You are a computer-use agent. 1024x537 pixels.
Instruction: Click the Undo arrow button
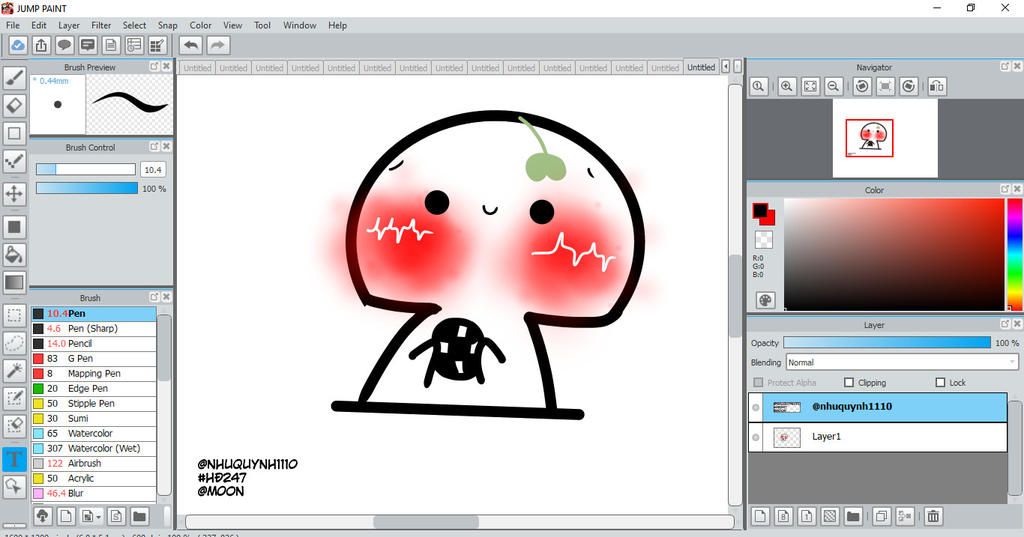[191, 45]
